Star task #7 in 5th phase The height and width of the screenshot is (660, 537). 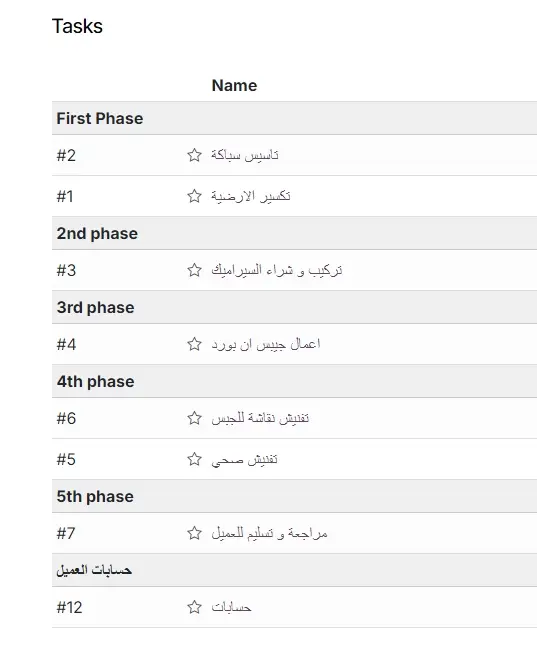coord(194,533)
